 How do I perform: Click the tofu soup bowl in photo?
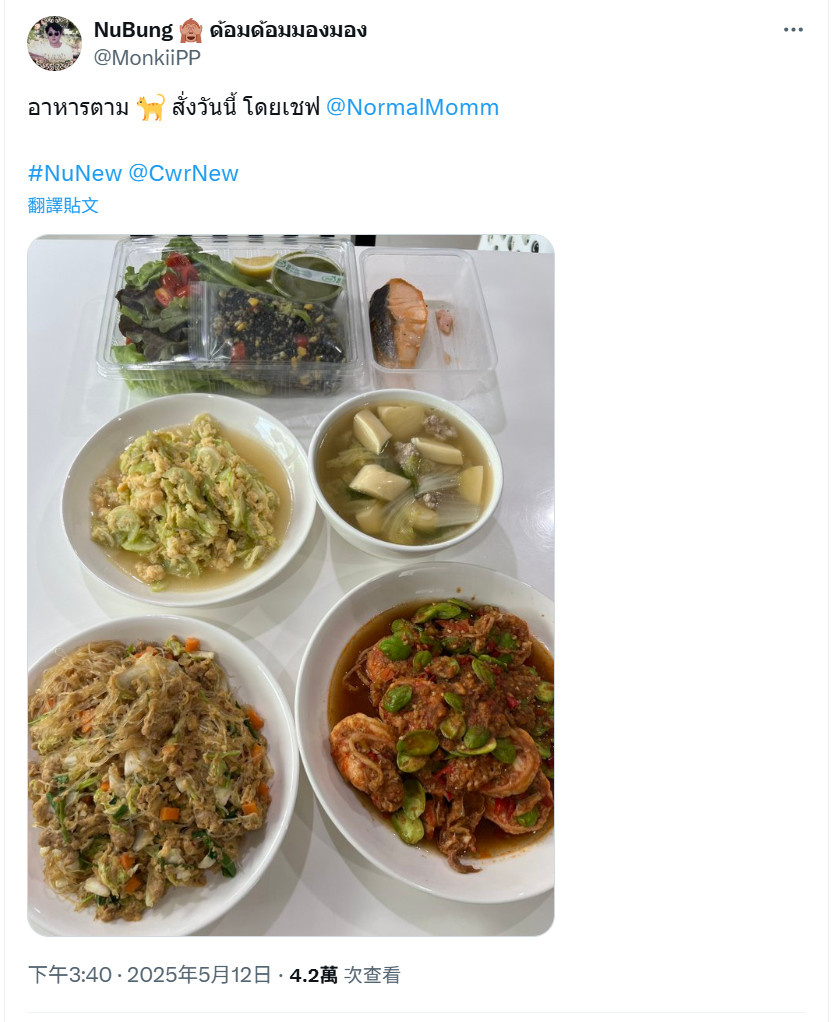click(x=405, y=473)
